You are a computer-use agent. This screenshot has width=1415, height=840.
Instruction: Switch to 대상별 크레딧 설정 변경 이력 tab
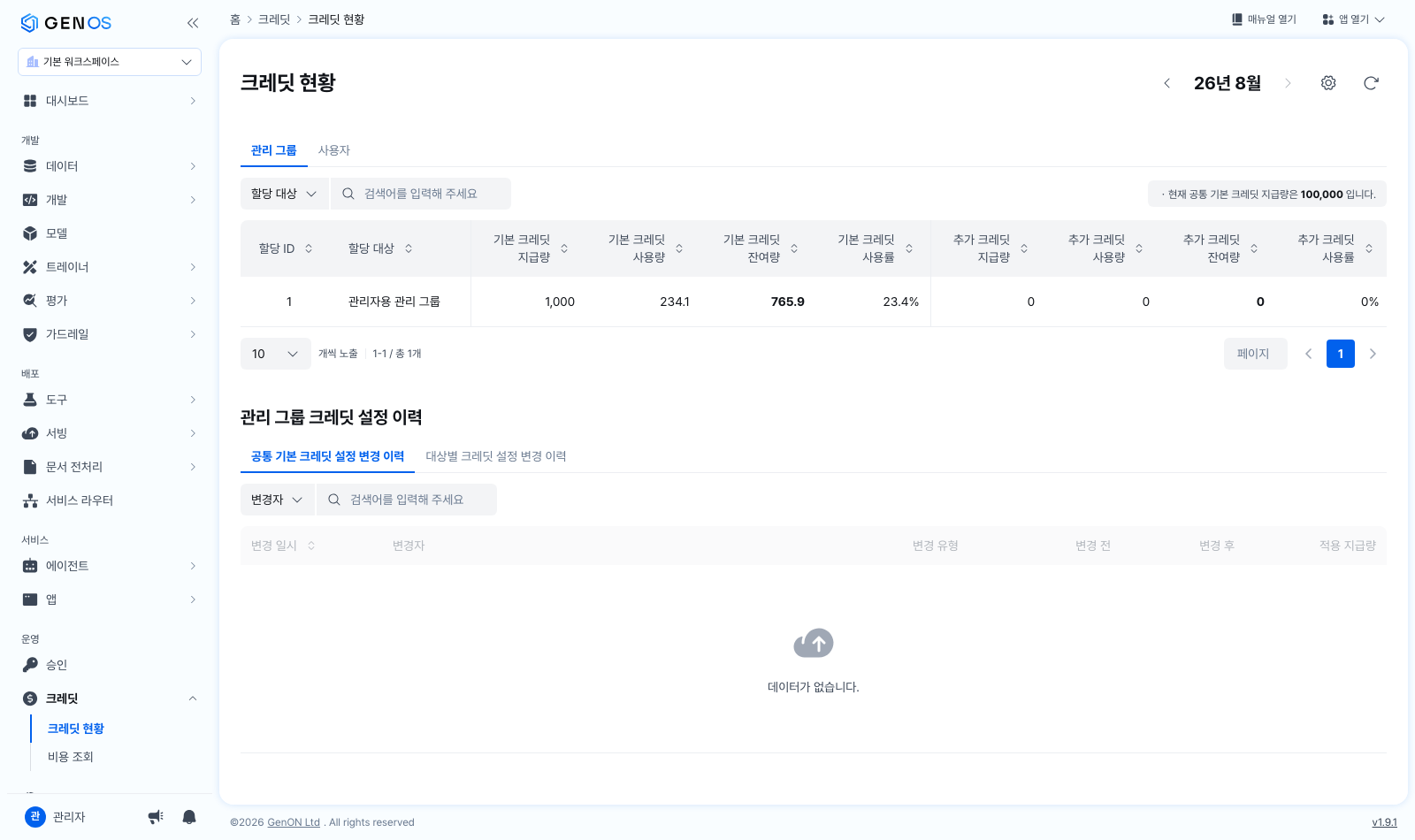click(x=496, y=456)
